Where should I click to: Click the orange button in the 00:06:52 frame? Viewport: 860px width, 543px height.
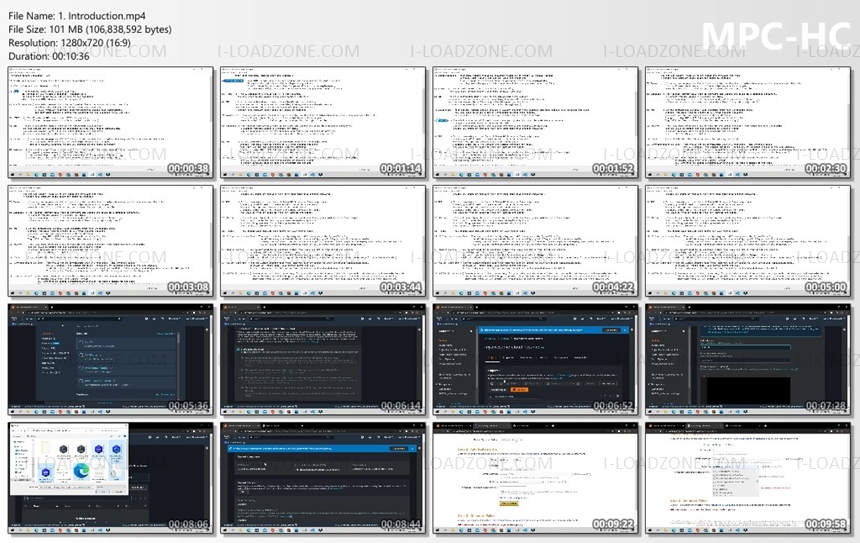pyautogui.click(x=519, y=389)
